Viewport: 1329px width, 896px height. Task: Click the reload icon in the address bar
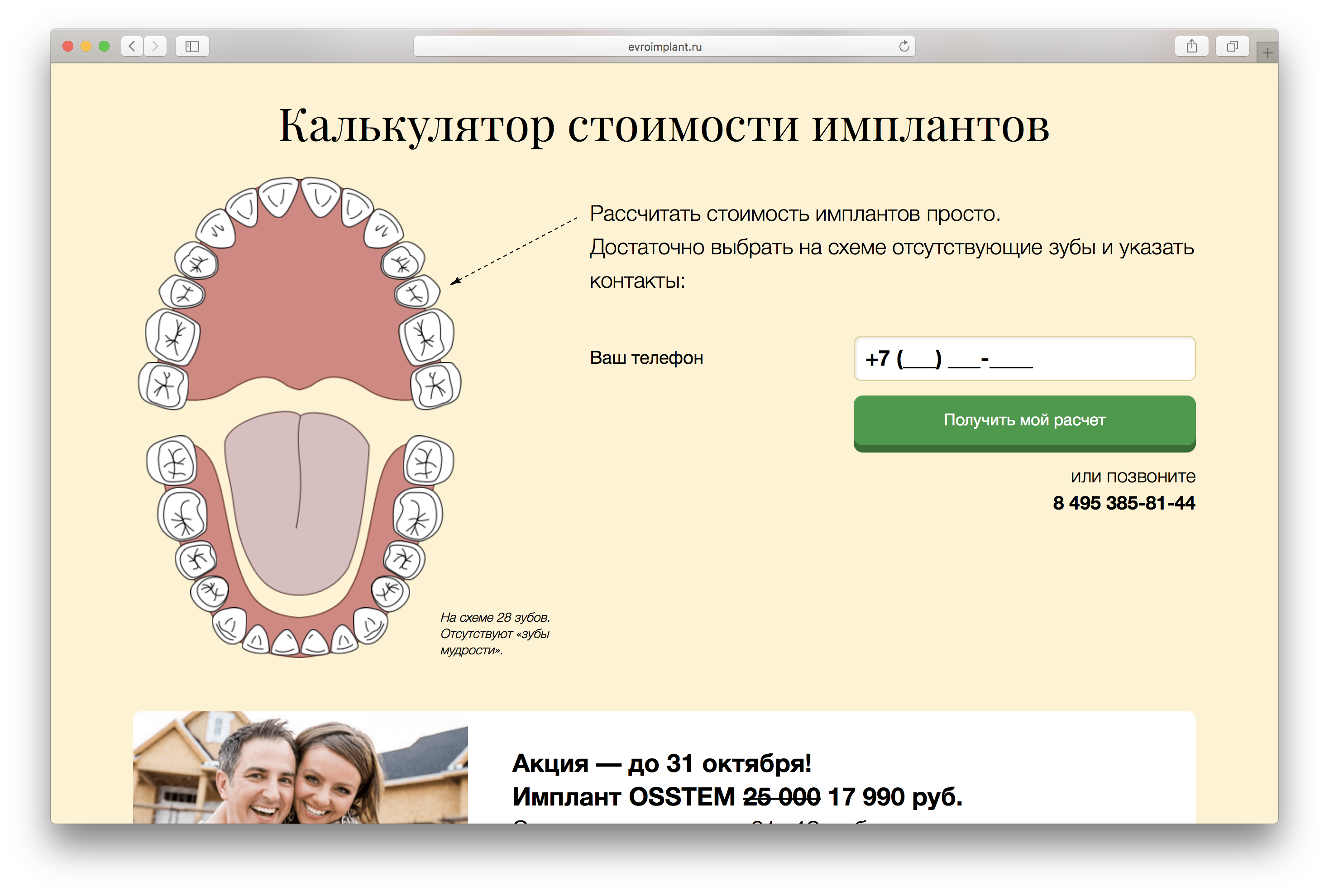coord(904,46)
